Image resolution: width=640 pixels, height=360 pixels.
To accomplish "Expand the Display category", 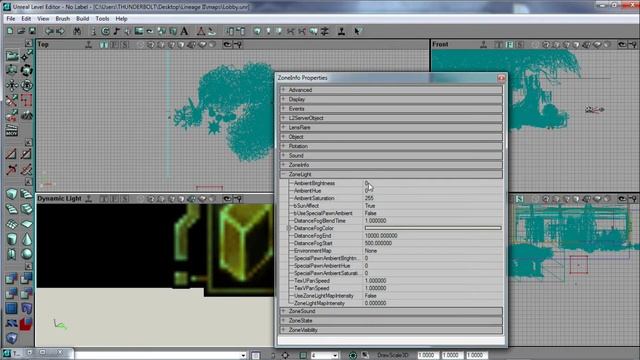I will (x=283, y=99).
